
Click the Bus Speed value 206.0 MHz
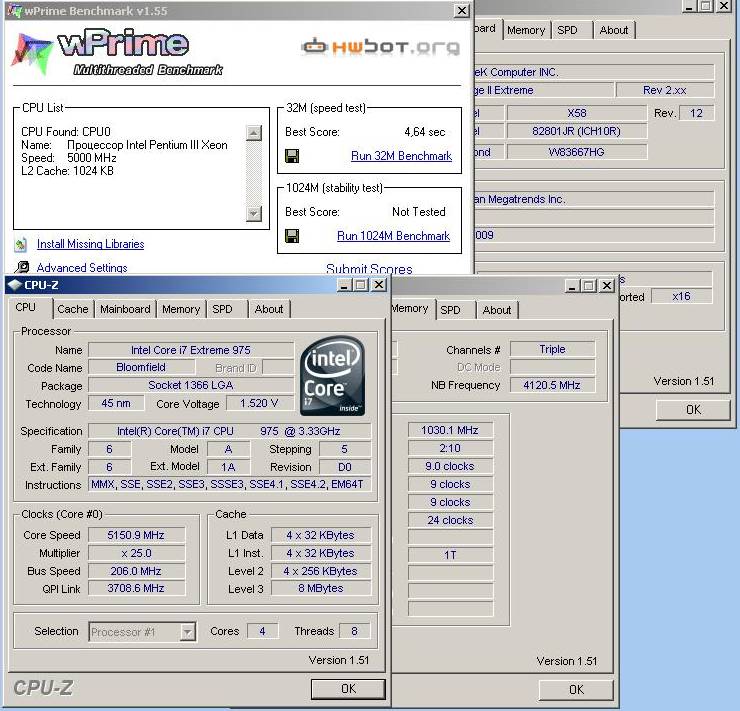click(x=136, y=571)
